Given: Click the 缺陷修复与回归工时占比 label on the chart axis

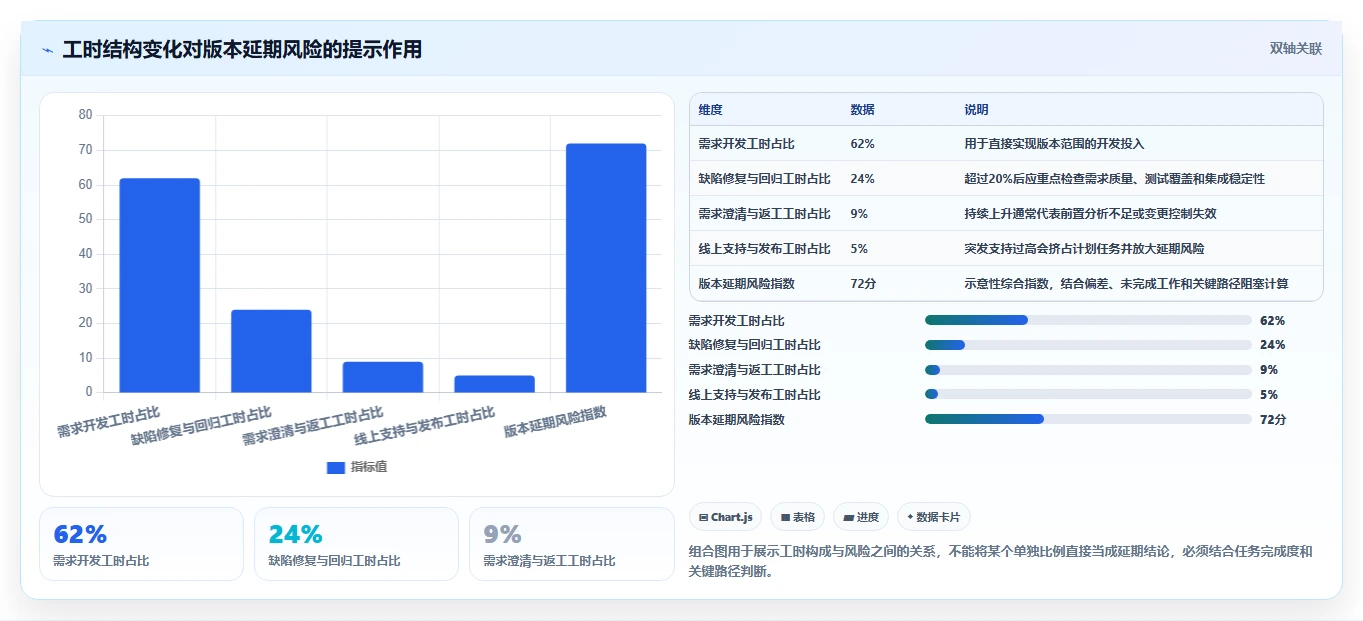Looking at the screenshot, I should coord(201,426).
